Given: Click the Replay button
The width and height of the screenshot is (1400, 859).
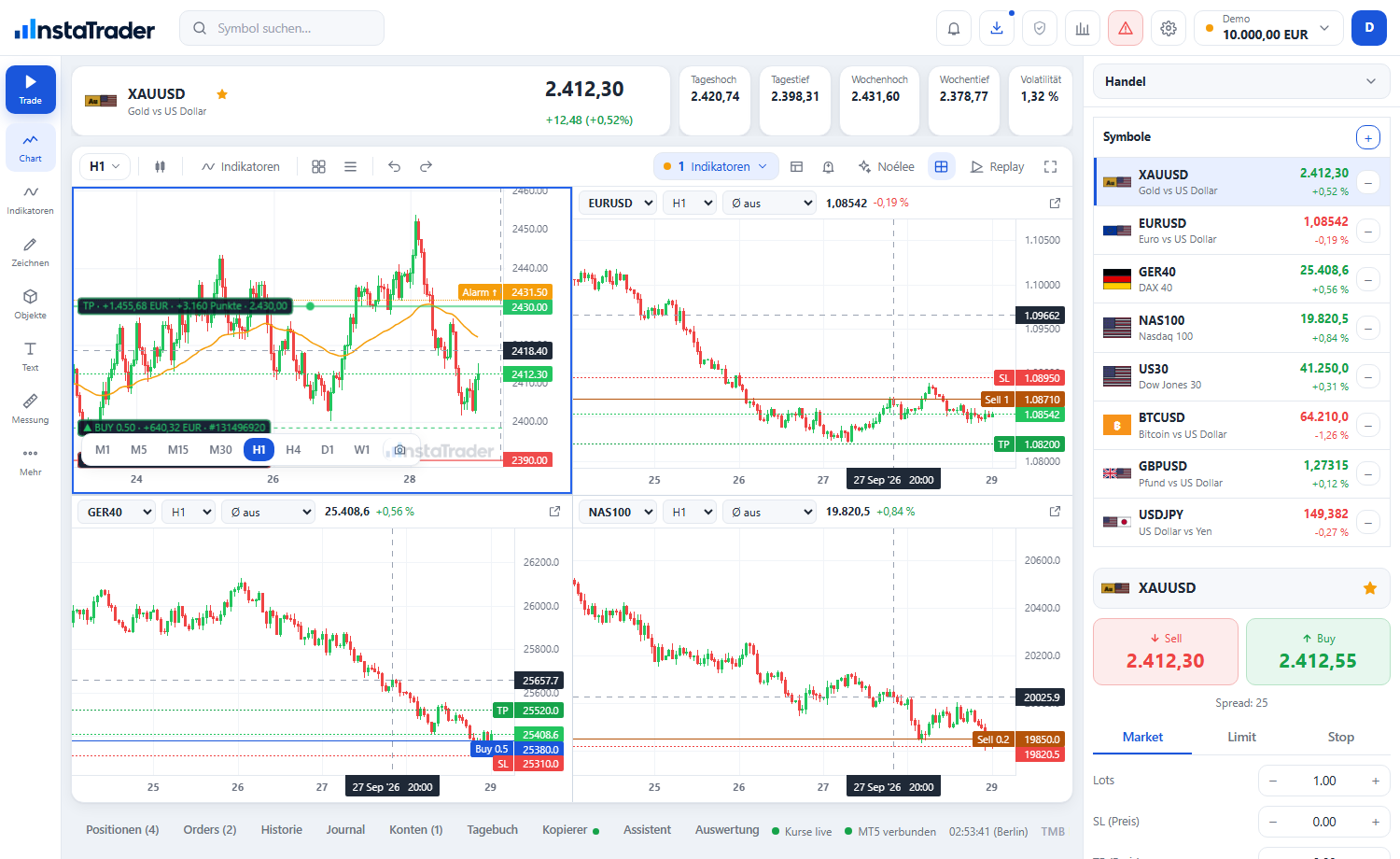Looking at the screenshot, I should click(x=997, y=166).
